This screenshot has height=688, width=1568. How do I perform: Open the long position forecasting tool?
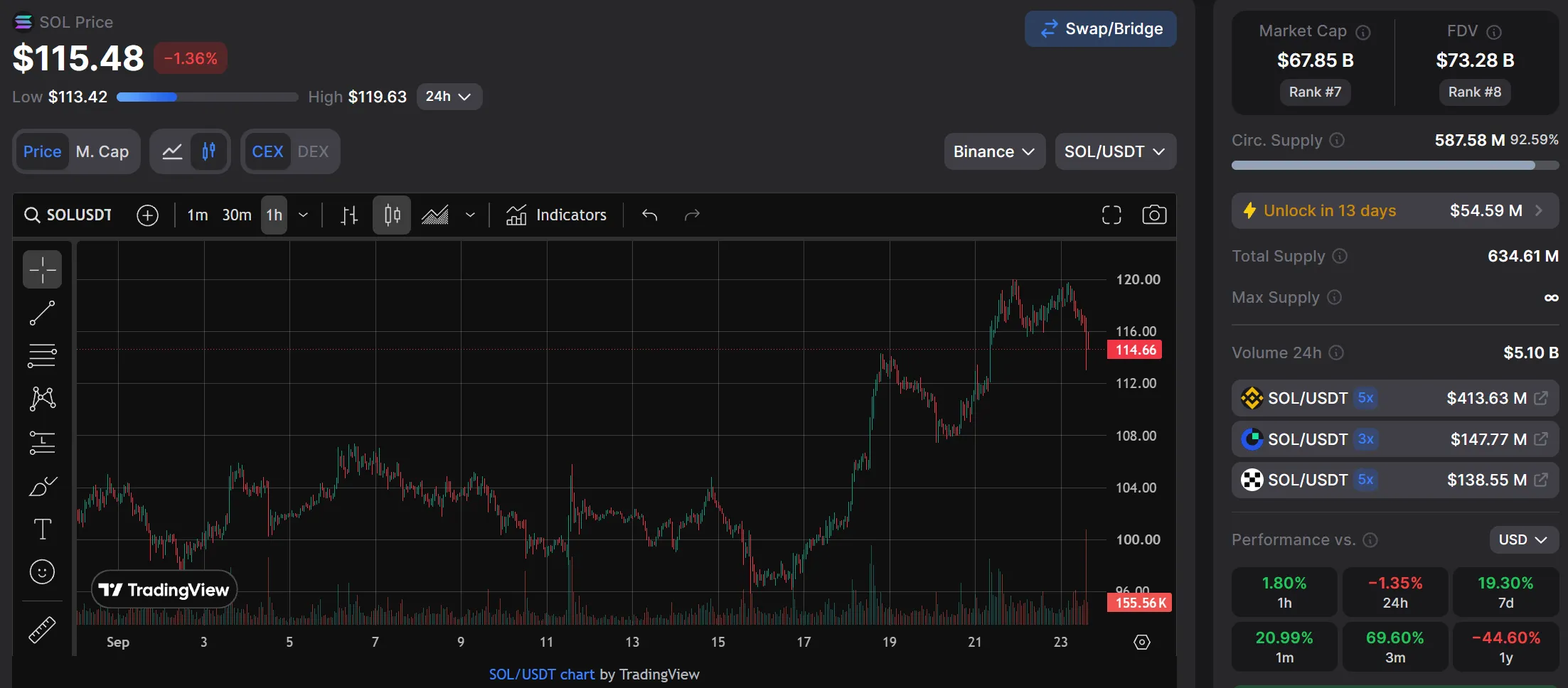(42, 443)
